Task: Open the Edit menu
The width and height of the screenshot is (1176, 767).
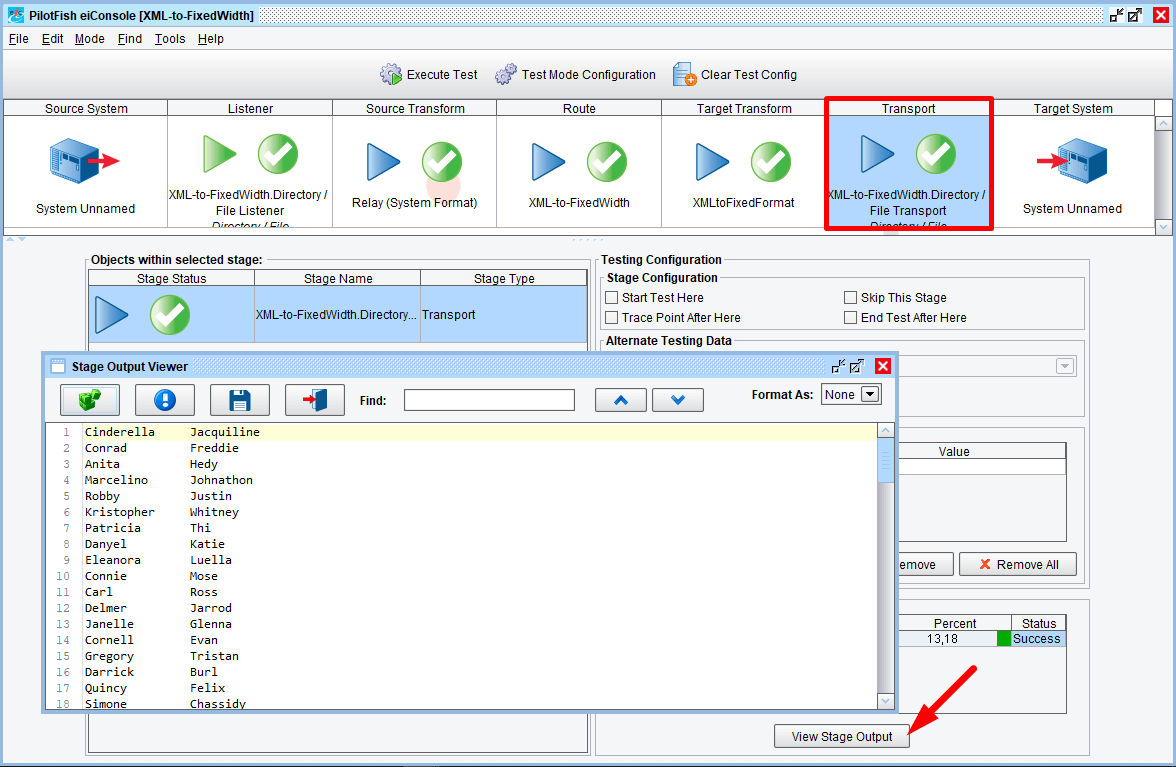Action: [52, 39]
